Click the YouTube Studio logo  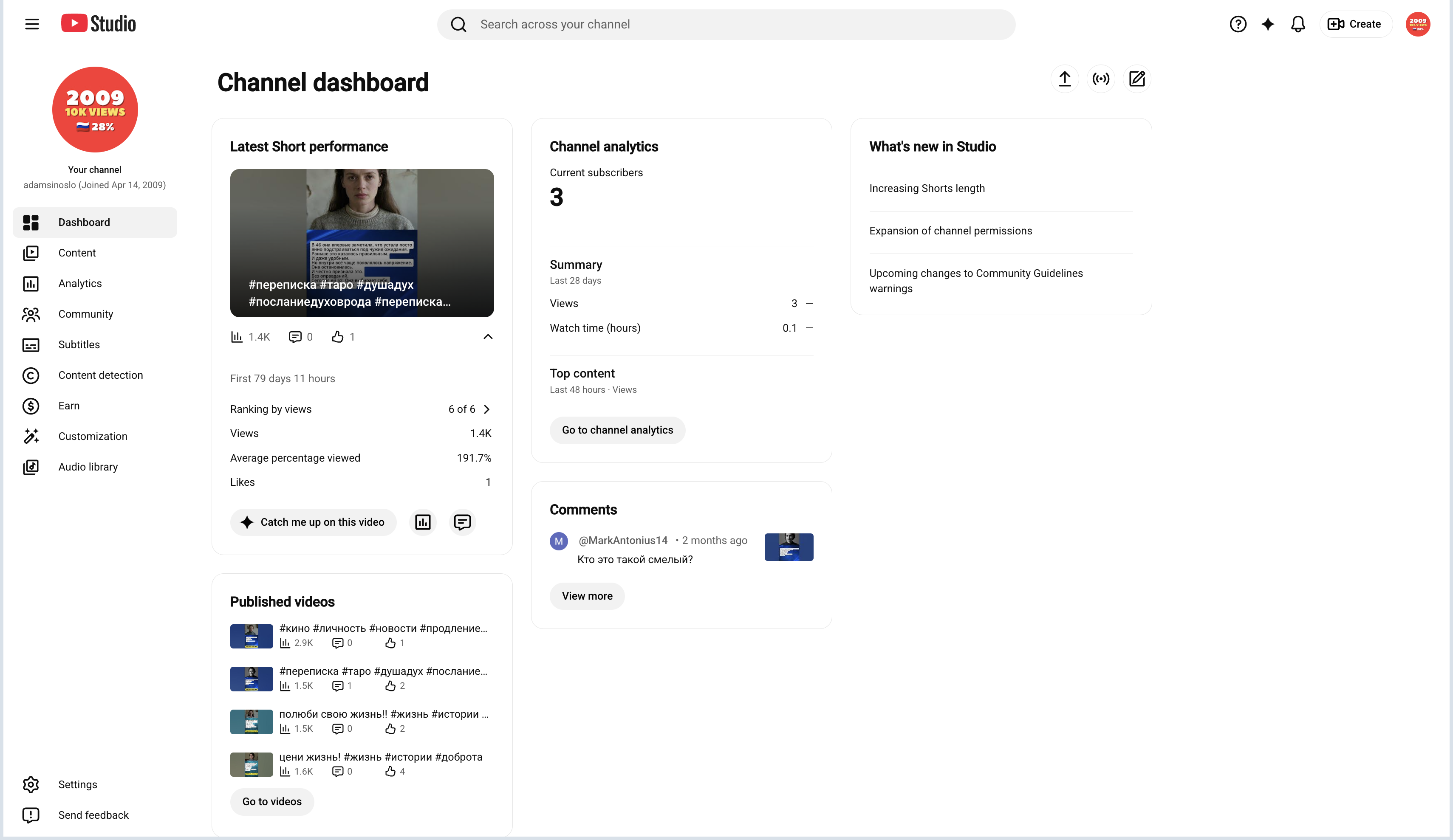(x=99, y=24)
